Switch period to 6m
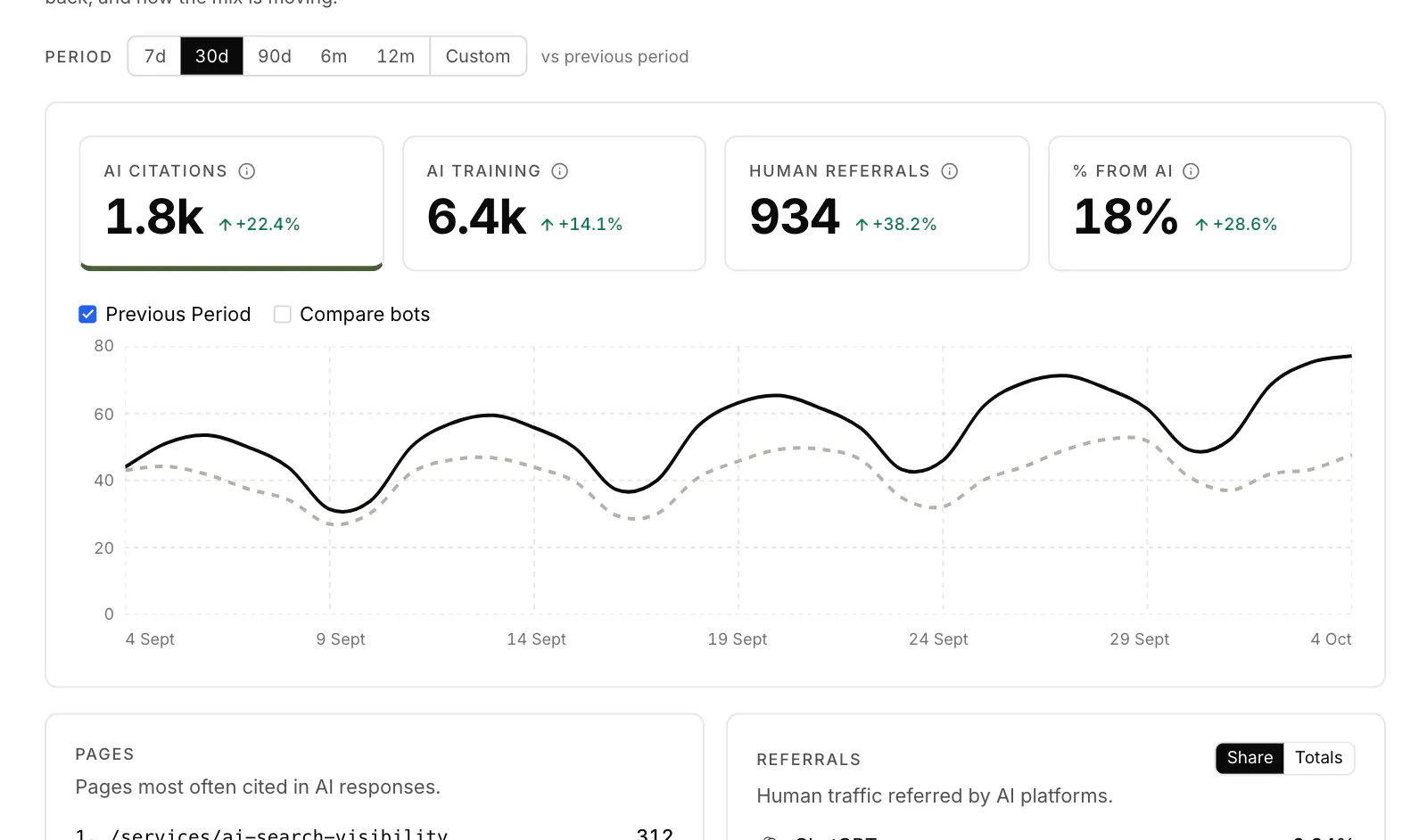The height and width of the screenshot is (840, 1427). click(x=334, y=56)
